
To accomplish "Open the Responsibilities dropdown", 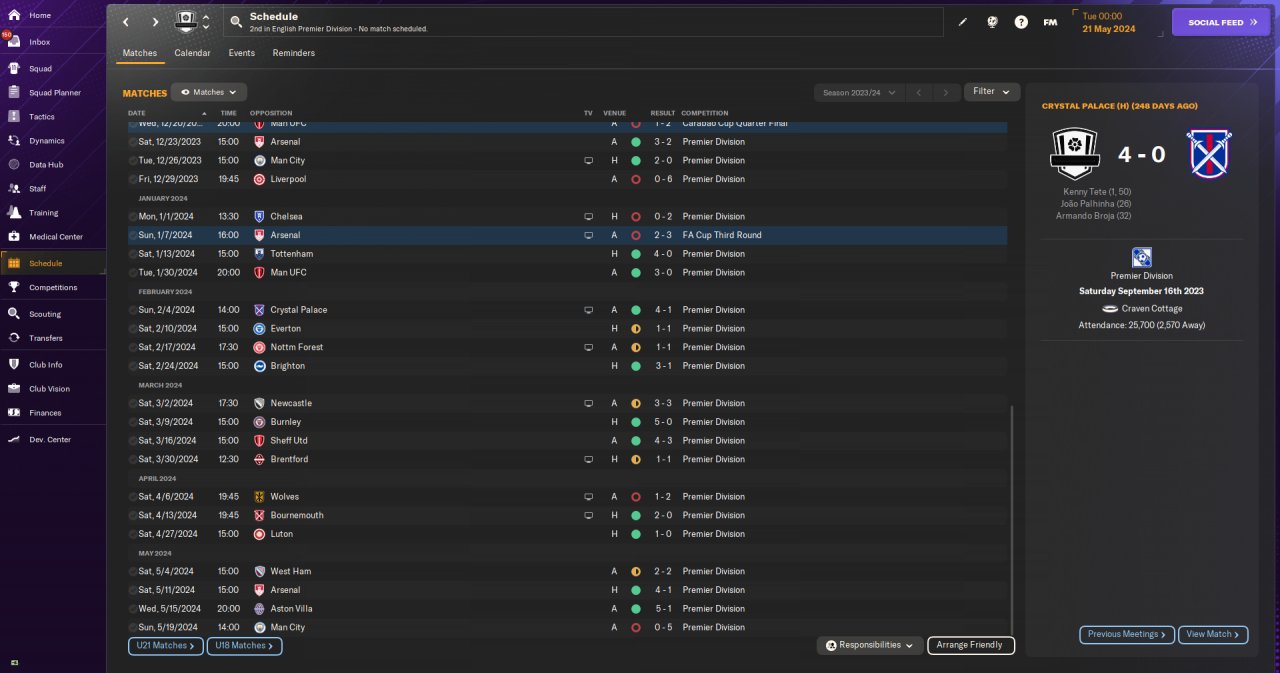I will 869,645.
